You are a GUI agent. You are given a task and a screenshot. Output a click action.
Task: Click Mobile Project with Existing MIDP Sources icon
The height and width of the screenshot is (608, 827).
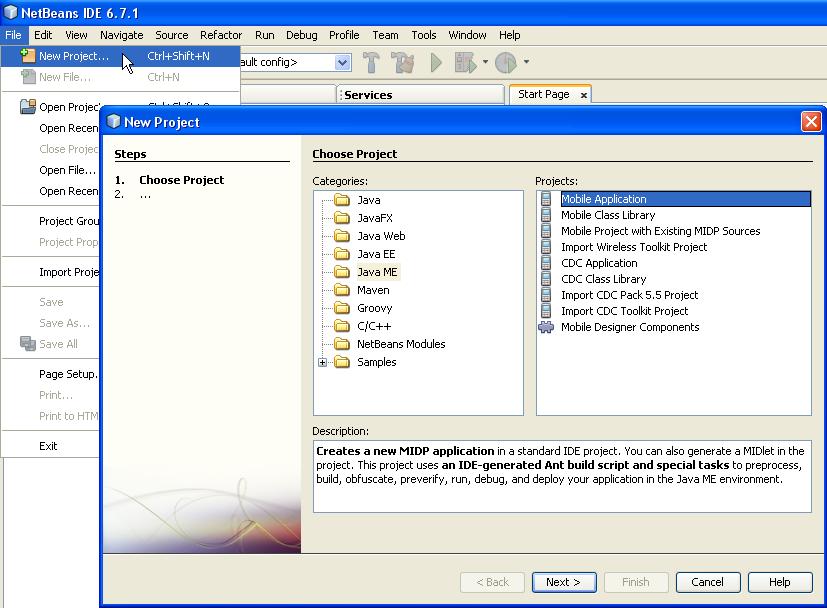(x=546, y=231)
